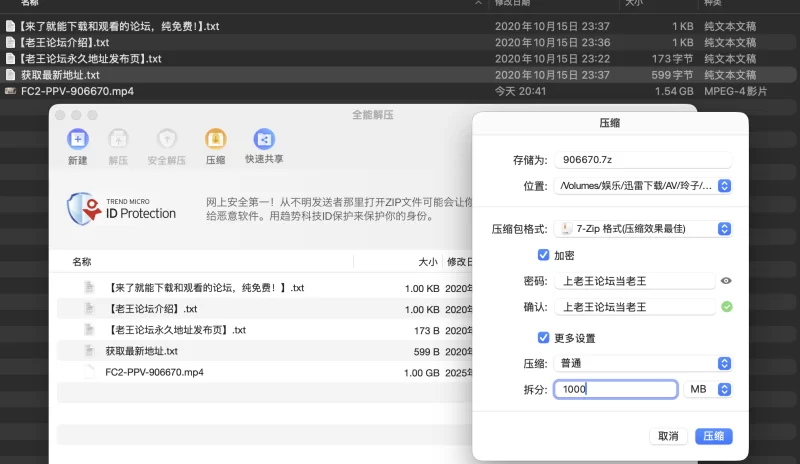
Task: Click the 取消 (Cancel) button
Action: pyautogui.click(x=667, y=436)
